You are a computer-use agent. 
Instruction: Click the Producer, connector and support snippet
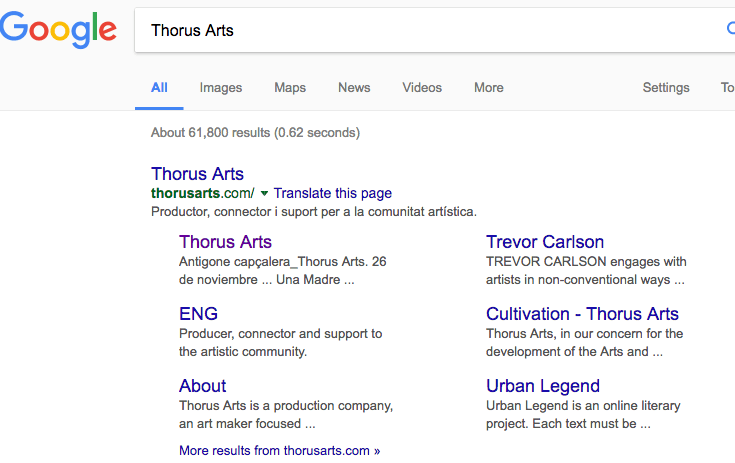point(280,343)
